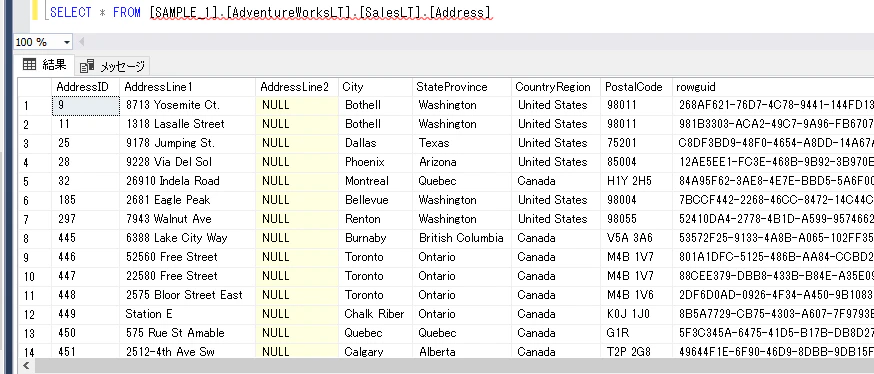The height and width of the screenshot is (374, 874).
Task: Open the 100 % zoom dropdown
Action: [67, 42]
